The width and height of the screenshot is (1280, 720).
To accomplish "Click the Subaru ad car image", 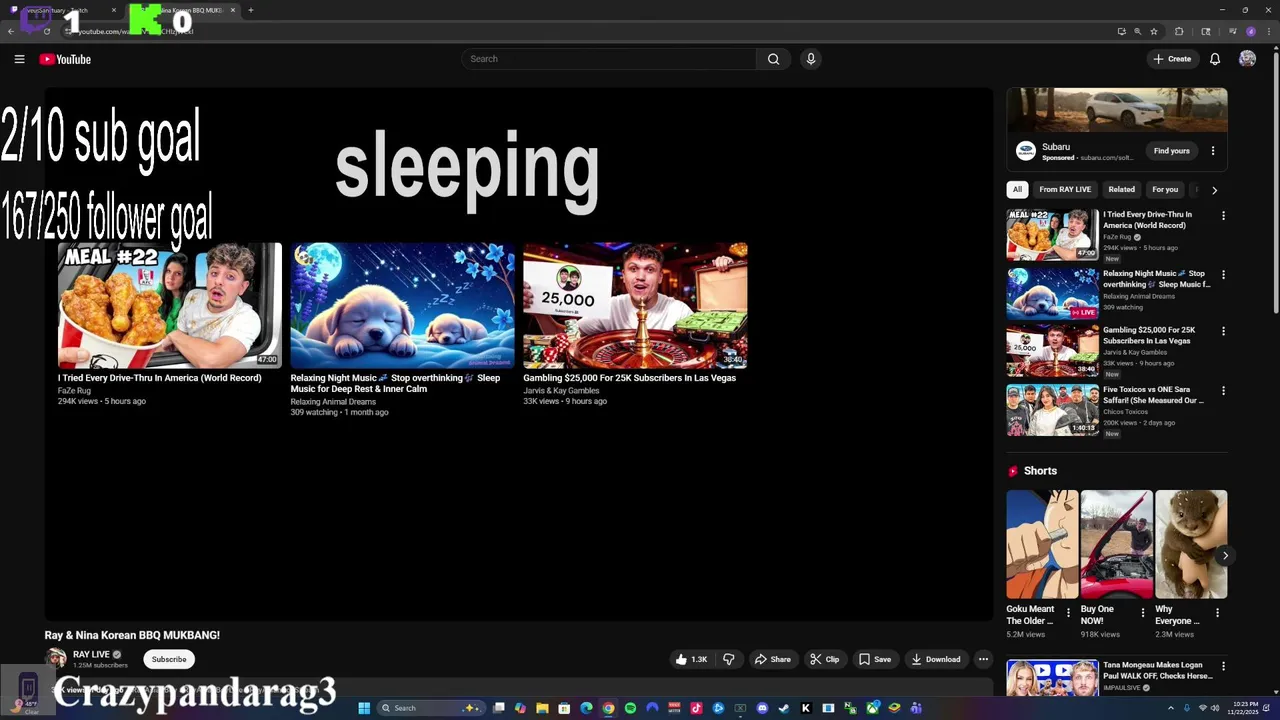I will [1117, 110].
